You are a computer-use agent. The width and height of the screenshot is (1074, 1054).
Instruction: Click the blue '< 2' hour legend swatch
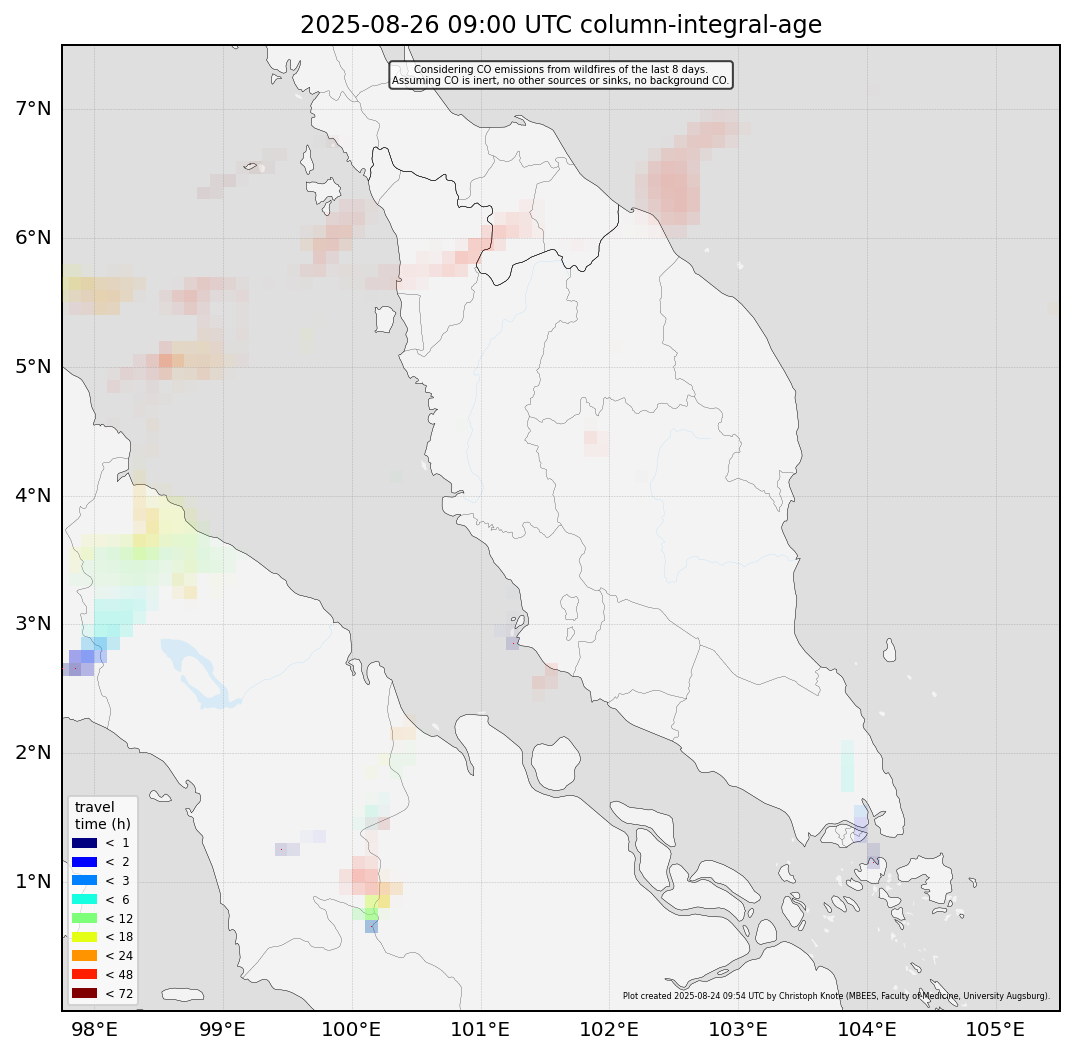coord(84,862)
